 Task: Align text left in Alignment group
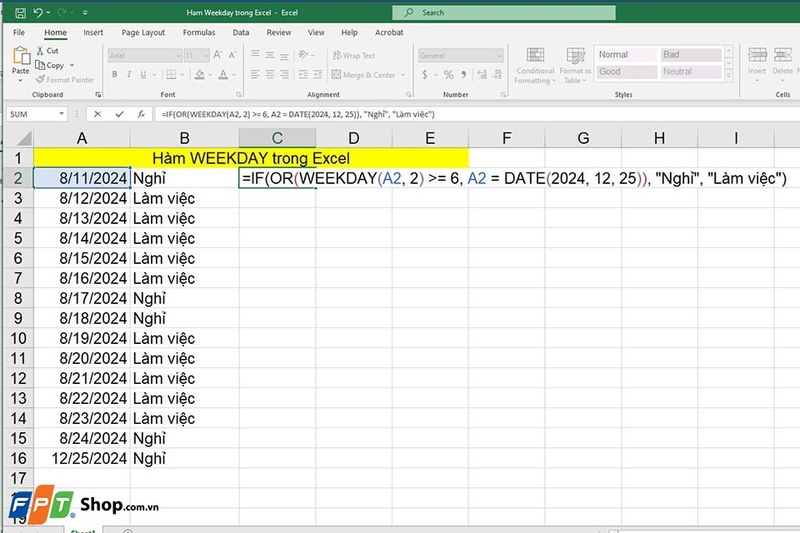pos(255,75)
